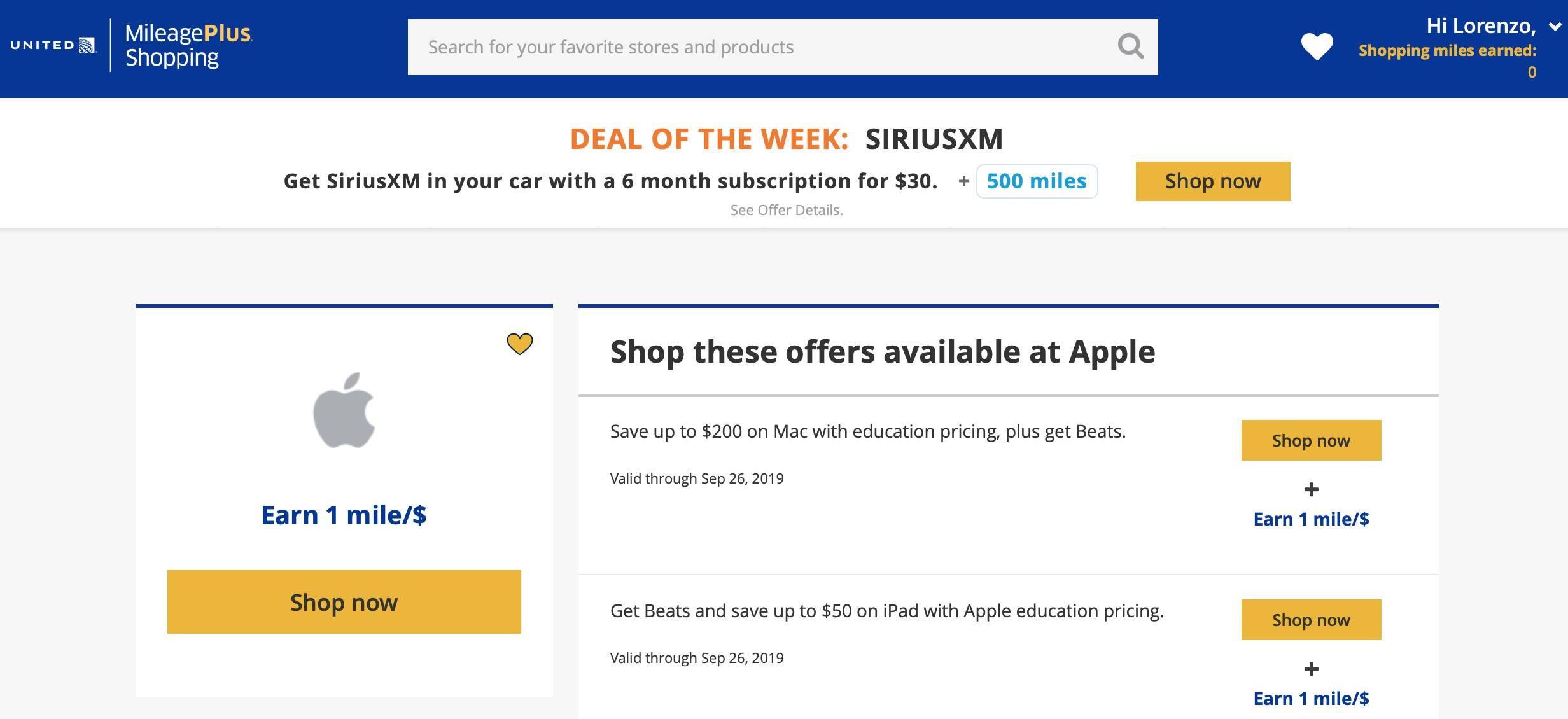Click Earn 1 mile/$ beside Mac offer
1568x719 pixels.
(x=1311, y=519)
